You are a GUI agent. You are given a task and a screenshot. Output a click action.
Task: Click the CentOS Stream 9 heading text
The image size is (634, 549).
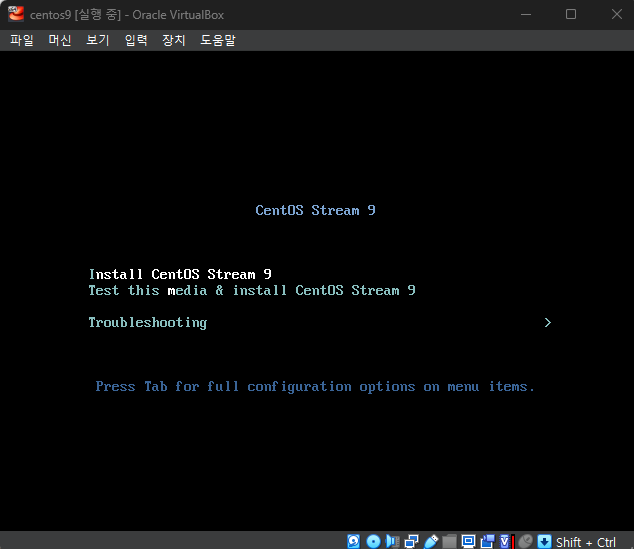tap(315, 210)
